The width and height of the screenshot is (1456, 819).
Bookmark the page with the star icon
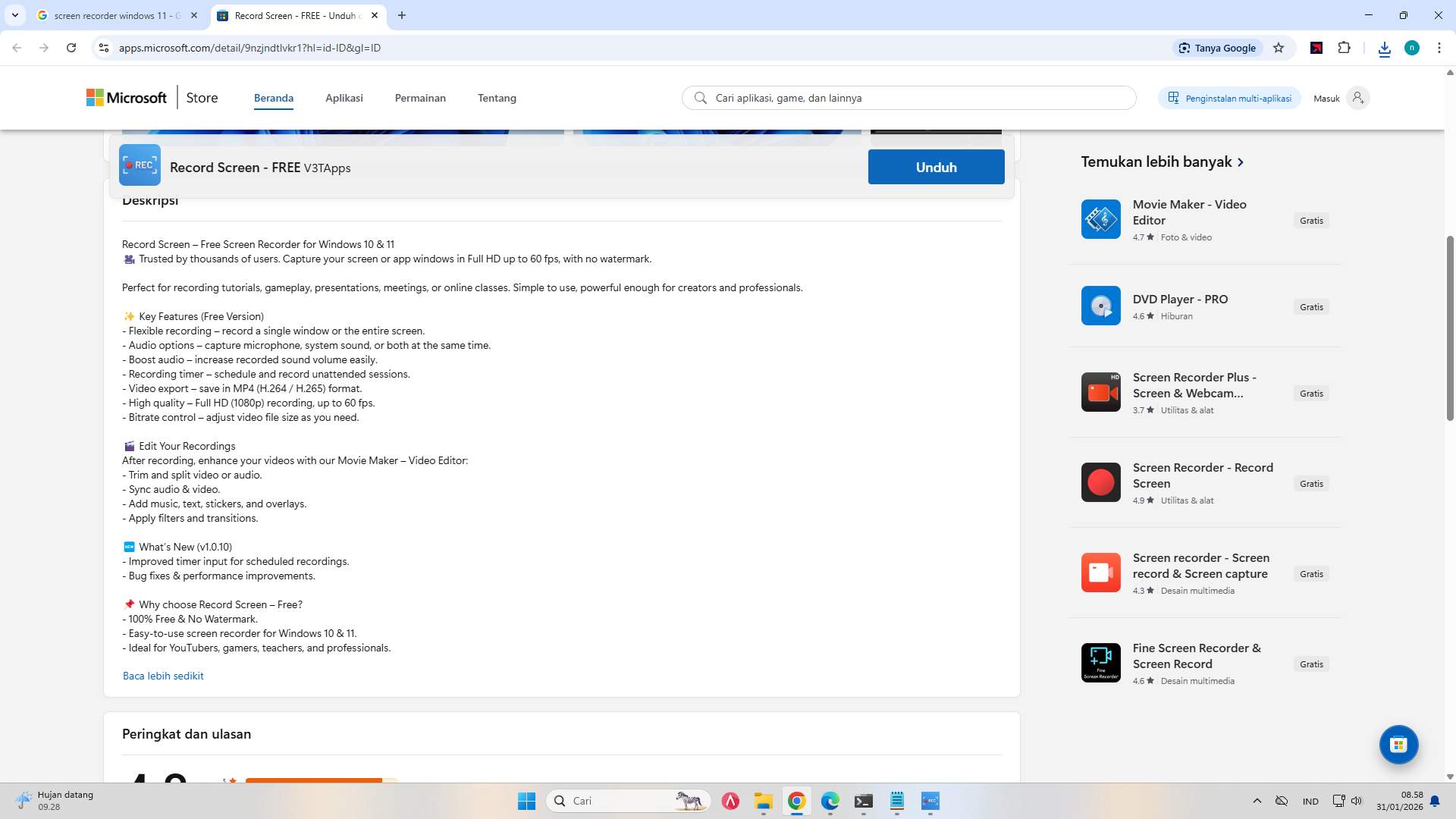1279,47
